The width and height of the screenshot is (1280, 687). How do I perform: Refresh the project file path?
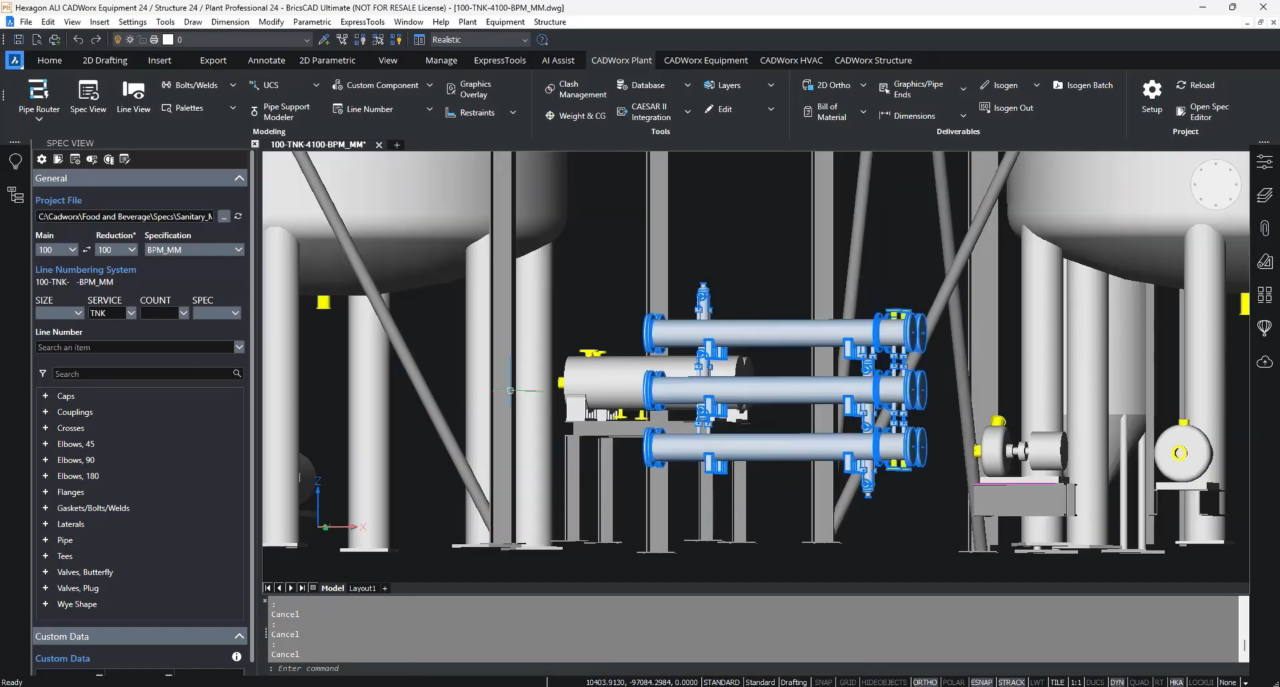238,216
